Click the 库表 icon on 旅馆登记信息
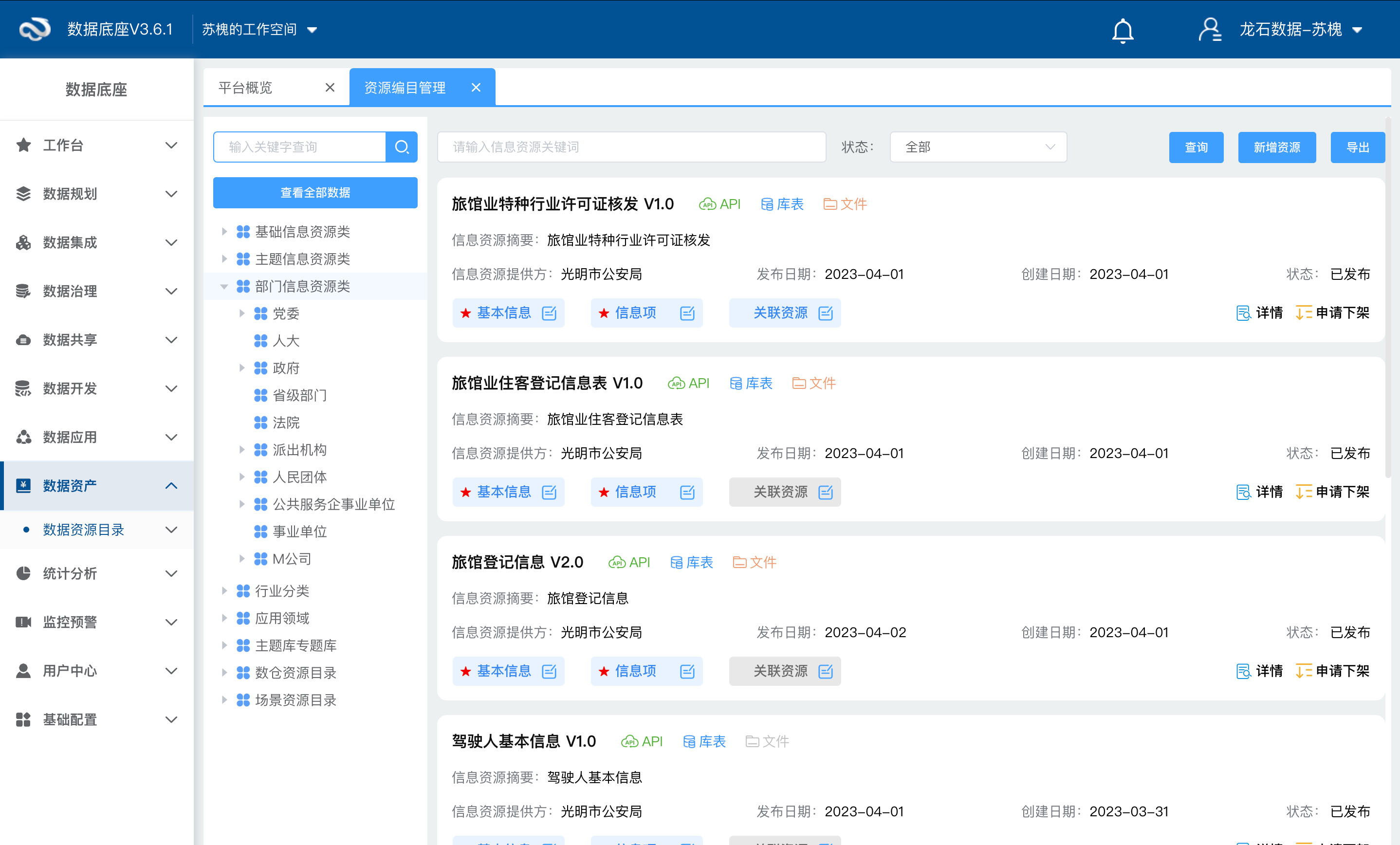 click(678, 562)
